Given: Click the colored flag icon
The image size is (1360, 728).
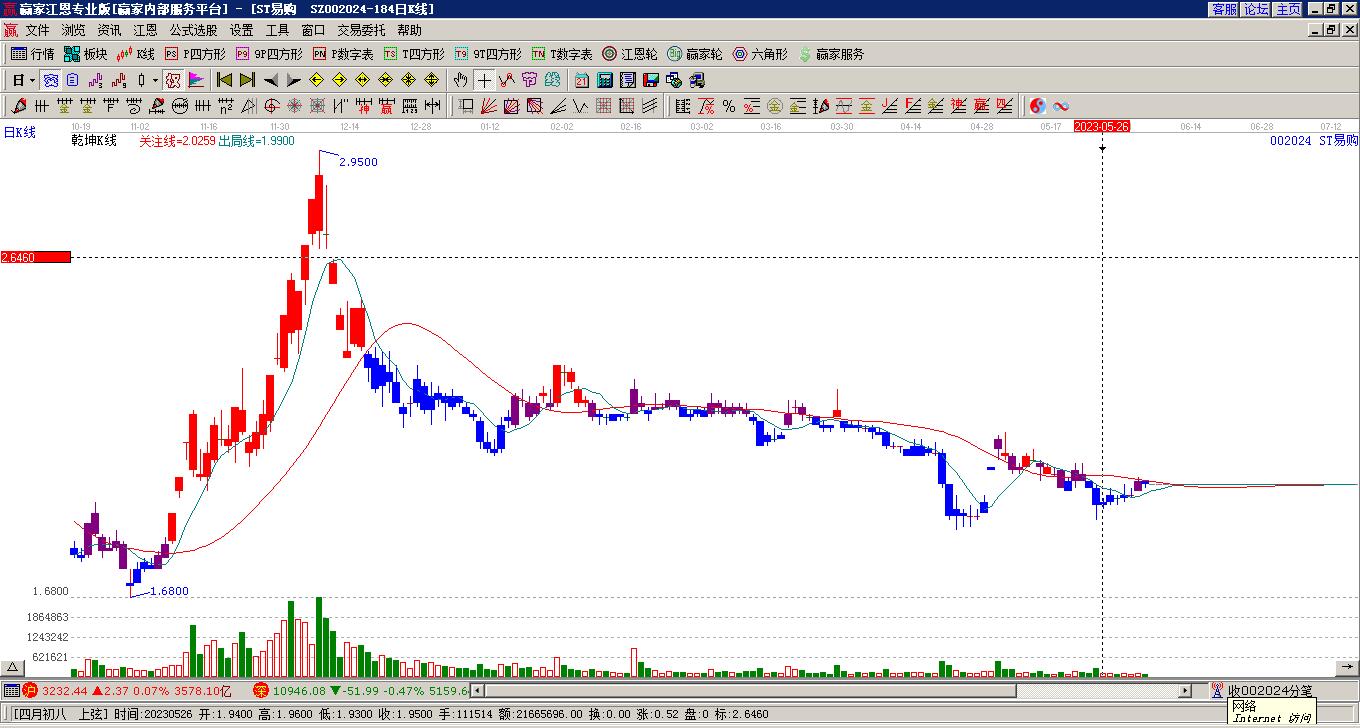Looking at the screenshot, I should coord(196,80).
